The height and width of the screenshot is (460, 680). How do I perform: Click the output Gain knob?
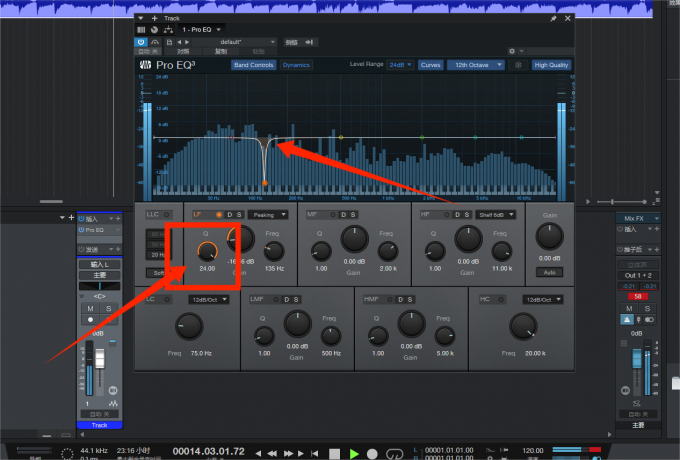click(549, 237)
